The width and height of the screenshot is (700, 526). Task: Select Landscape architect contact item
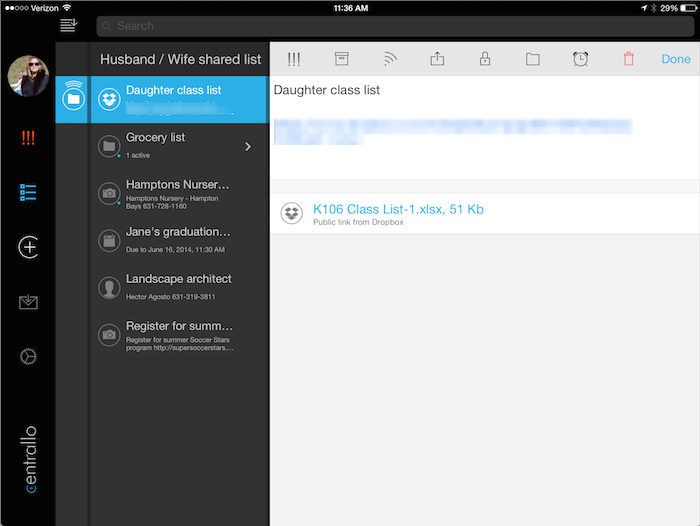tap(179, 287)
